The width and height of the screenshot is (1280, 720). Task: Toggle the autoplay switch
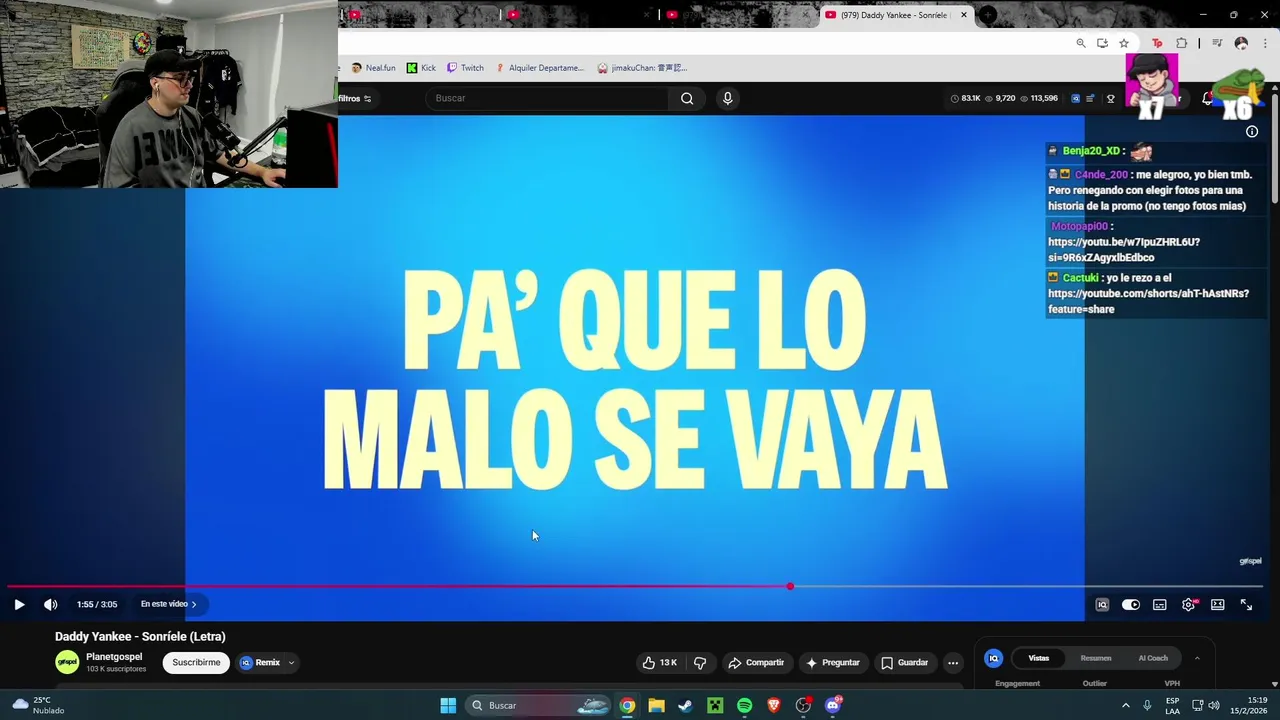1131,605
